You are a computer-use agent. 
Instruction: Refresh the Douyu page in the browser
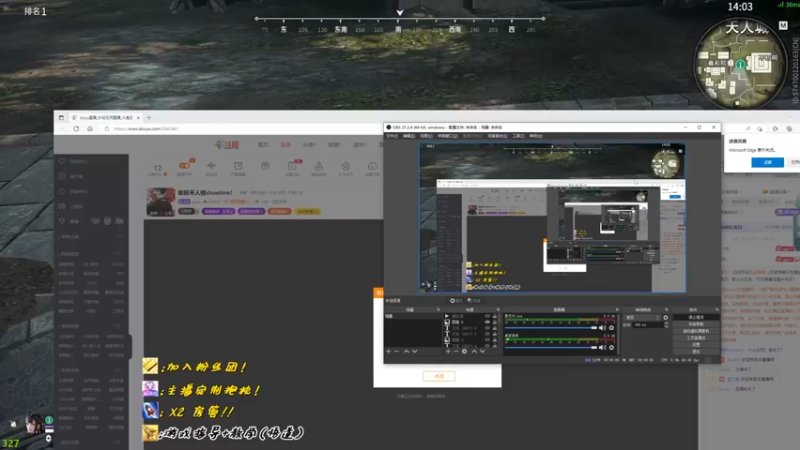click(x=76, y=129)
